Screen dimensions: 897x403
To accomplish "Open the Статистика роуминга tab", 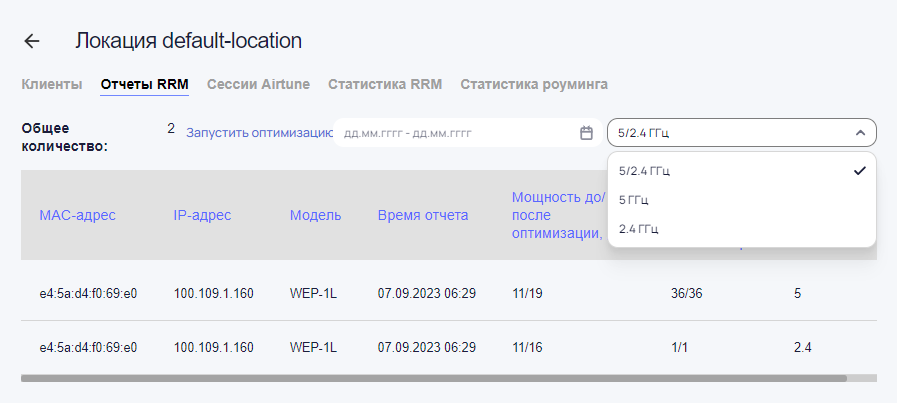I will tap(534, 84).
